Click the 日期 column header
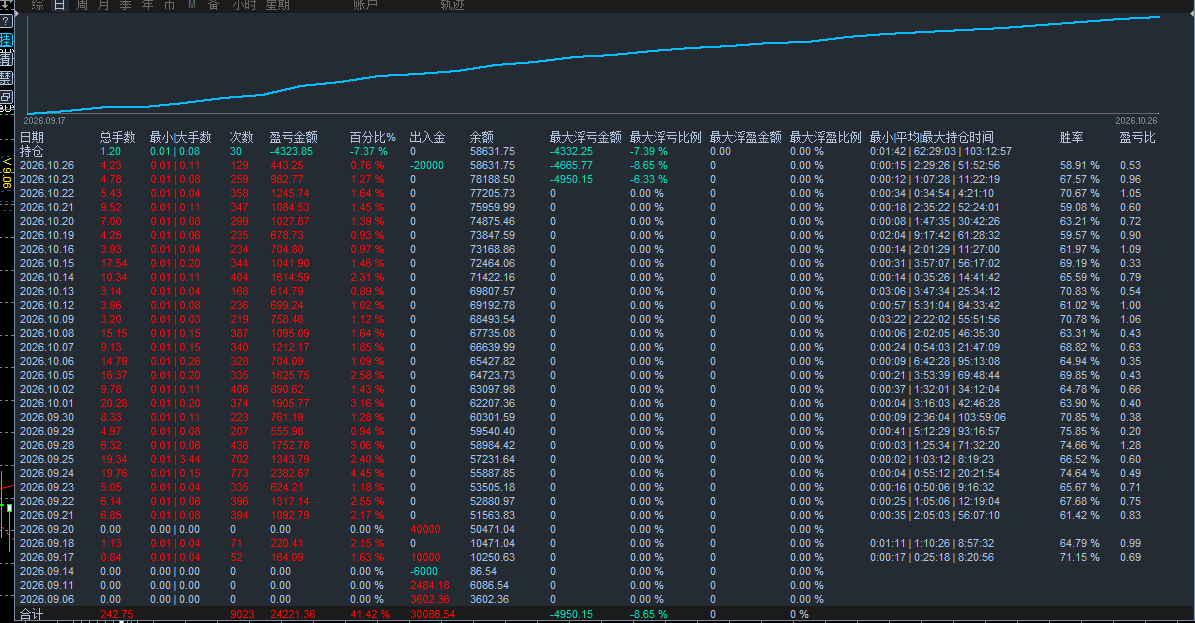1195x623 pixels. pos(32,137)
